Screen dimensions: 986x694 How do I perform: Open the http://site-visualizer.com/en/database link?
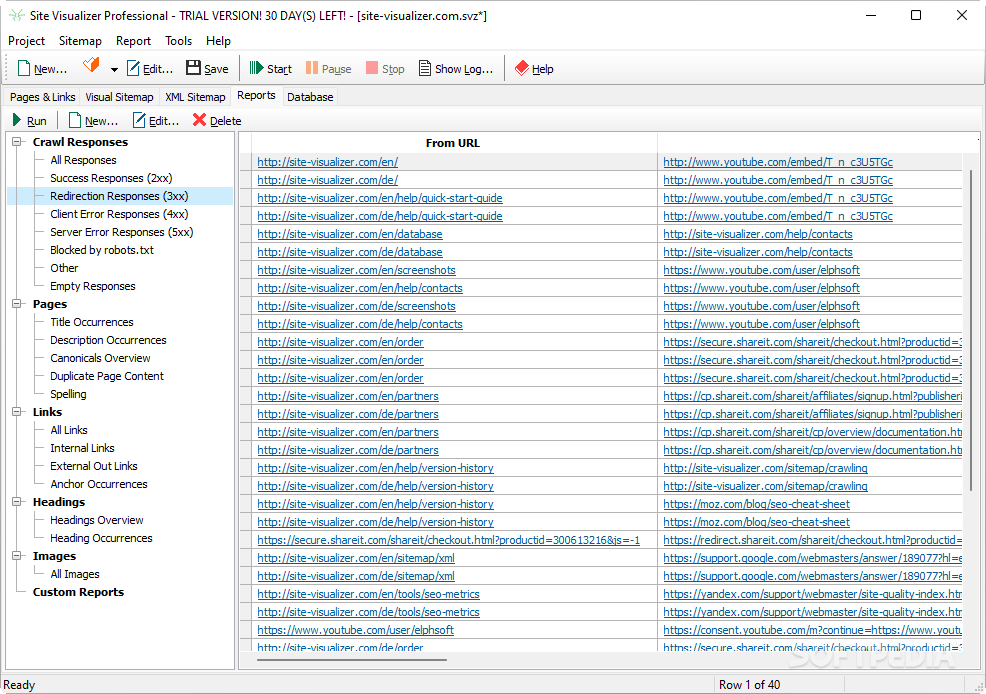(x=350, y=234)
